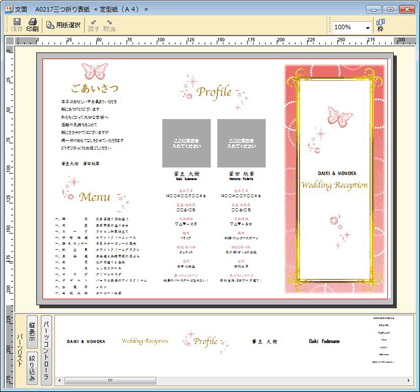The width and height of the screenshot is (420, 392).
Task: Open the 100% zoom dropdown
Action: click(368, 28)
